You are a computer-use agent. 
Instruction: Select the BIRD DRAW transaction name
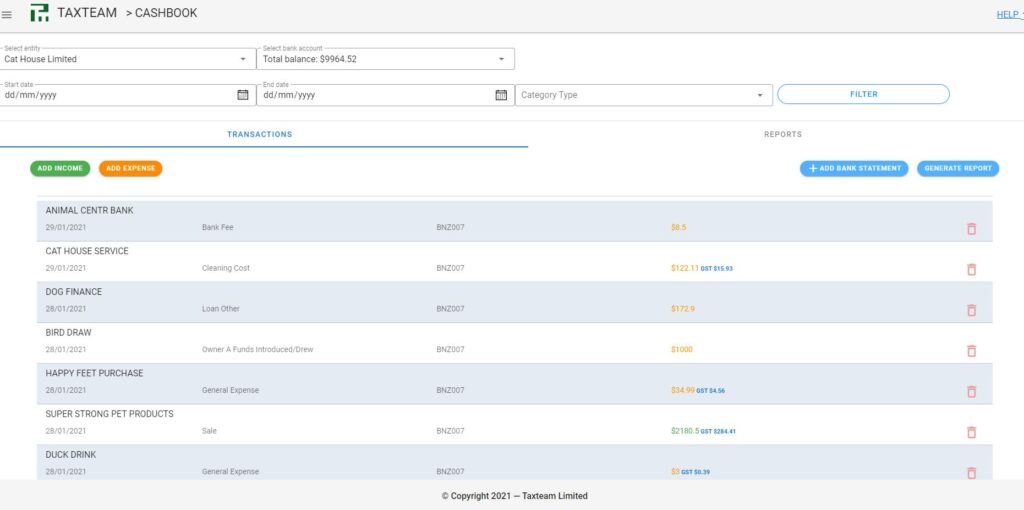click(69, 332)
